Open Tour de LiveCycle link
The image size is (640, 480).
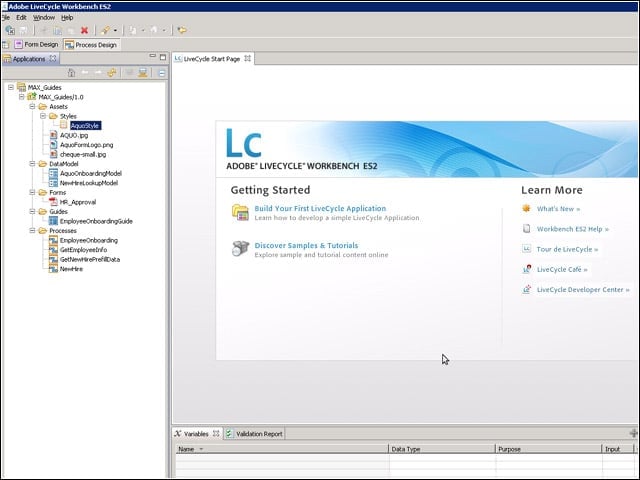point(567,249)
